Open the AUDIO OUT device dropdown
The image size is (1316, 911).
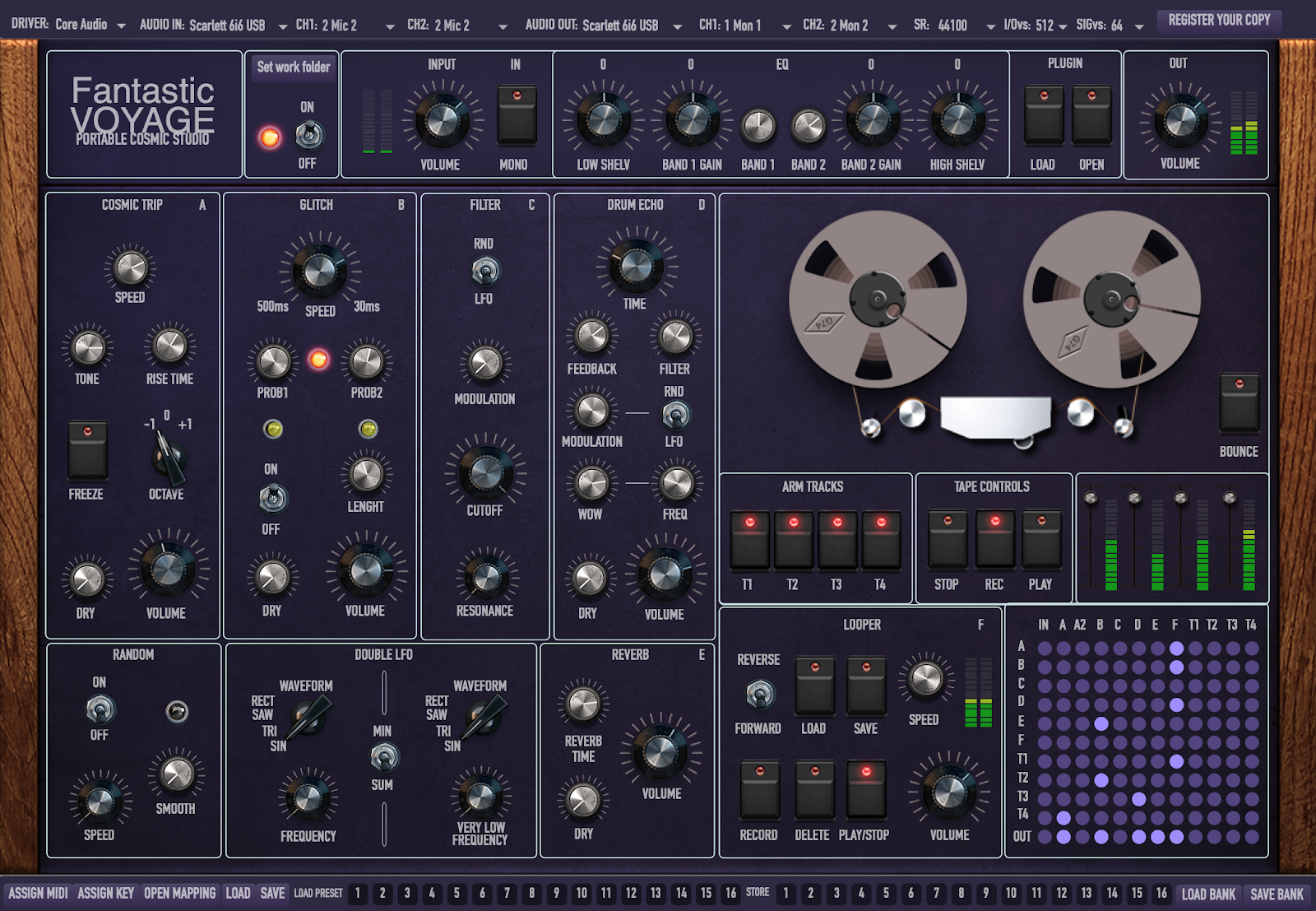[604, 26]
